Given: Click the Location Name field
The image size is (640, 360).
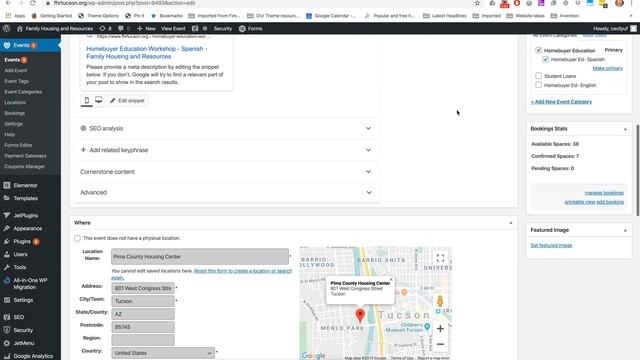Looking at the screenshot, I should pyautogui.click(x=200, y=256).
